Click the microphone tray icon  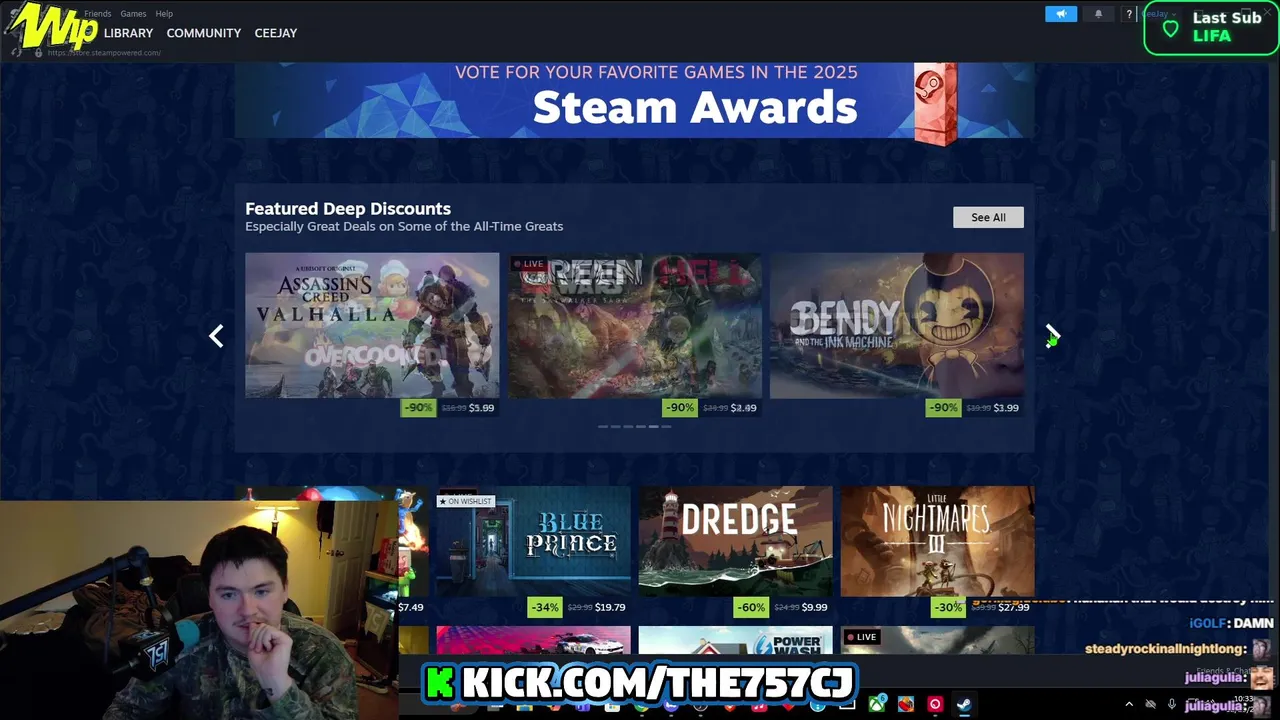pos(1172,704)
